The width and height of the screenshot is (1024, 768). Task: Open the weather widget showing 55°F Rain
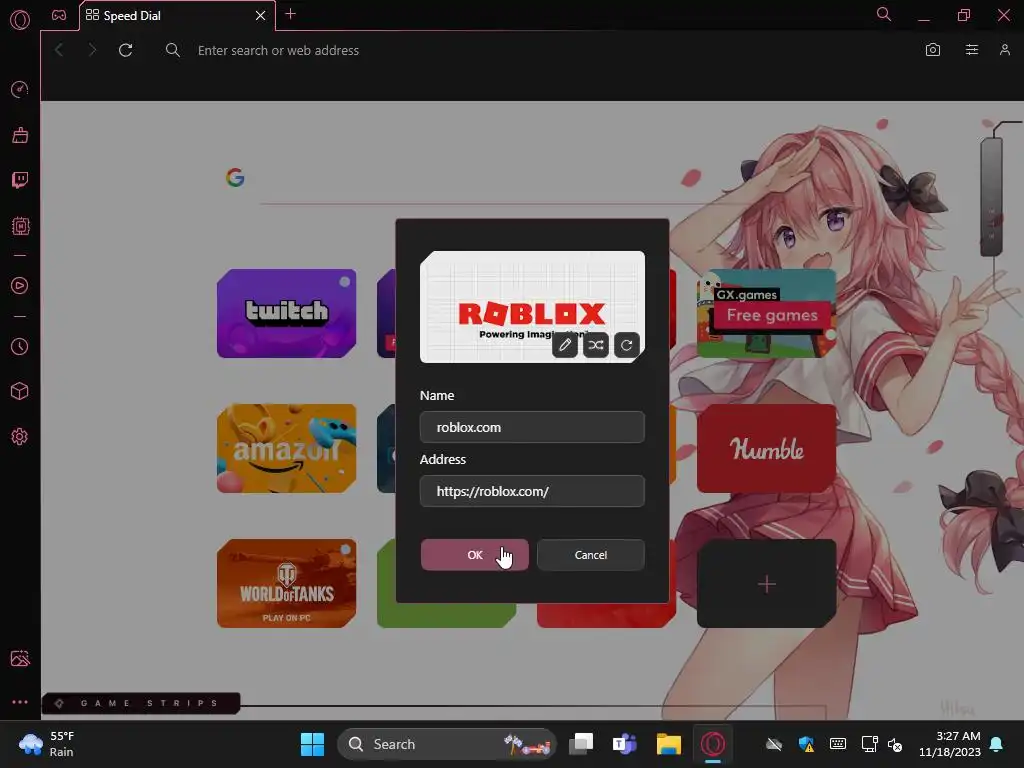[x=46, y=744]
